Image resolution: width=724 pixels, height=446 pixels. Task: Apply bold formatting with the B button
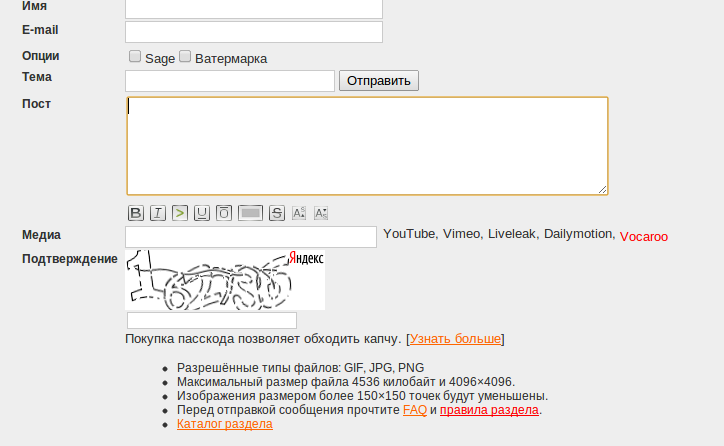[x=136, y=213]
